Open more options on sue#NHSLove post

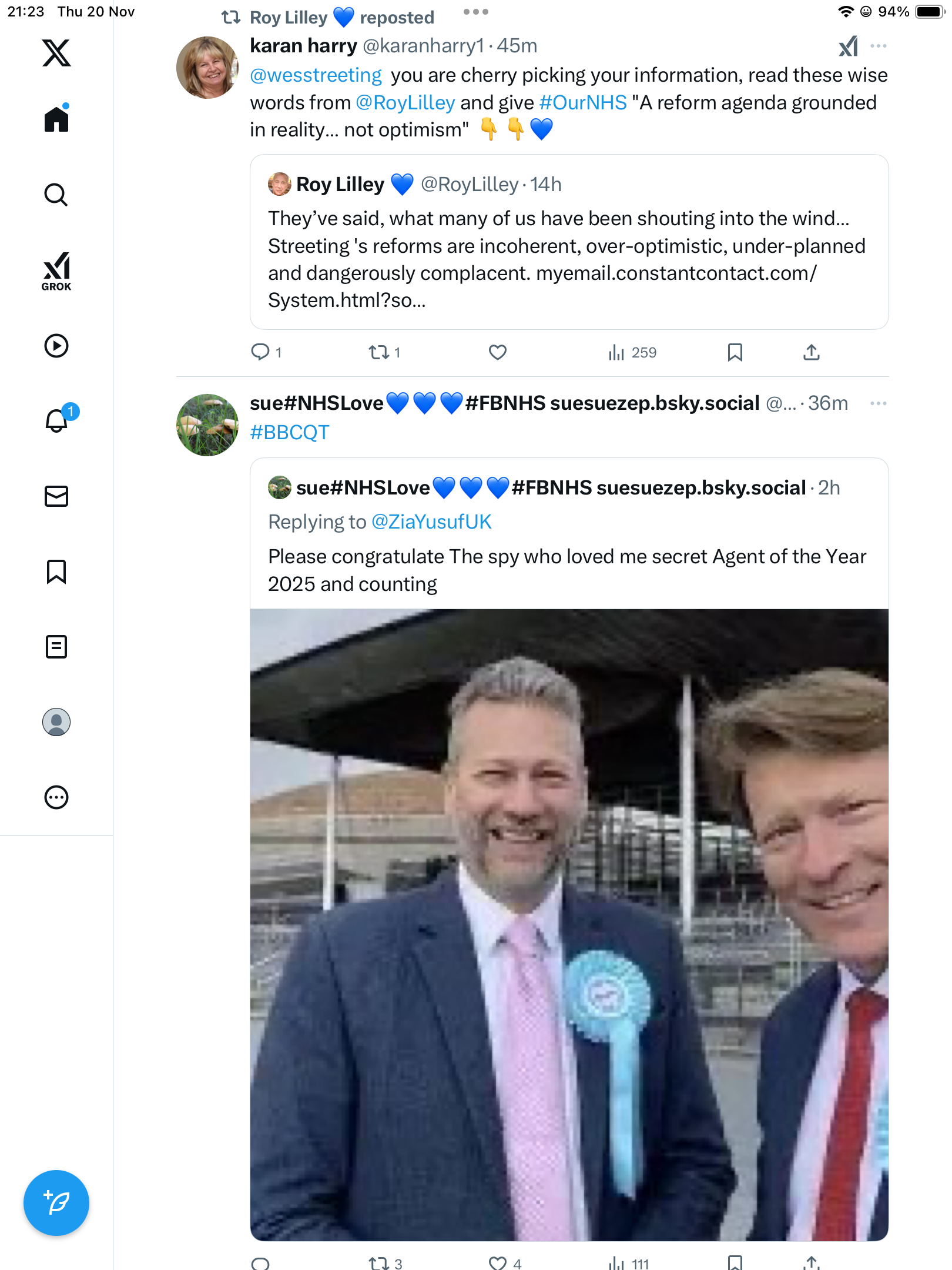point(879,403)
